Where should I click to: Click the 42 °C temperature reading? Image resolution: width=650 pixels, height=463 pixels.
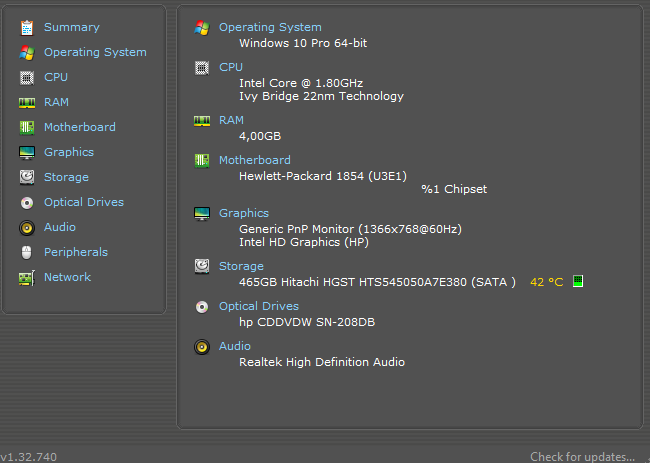(547, 282)
